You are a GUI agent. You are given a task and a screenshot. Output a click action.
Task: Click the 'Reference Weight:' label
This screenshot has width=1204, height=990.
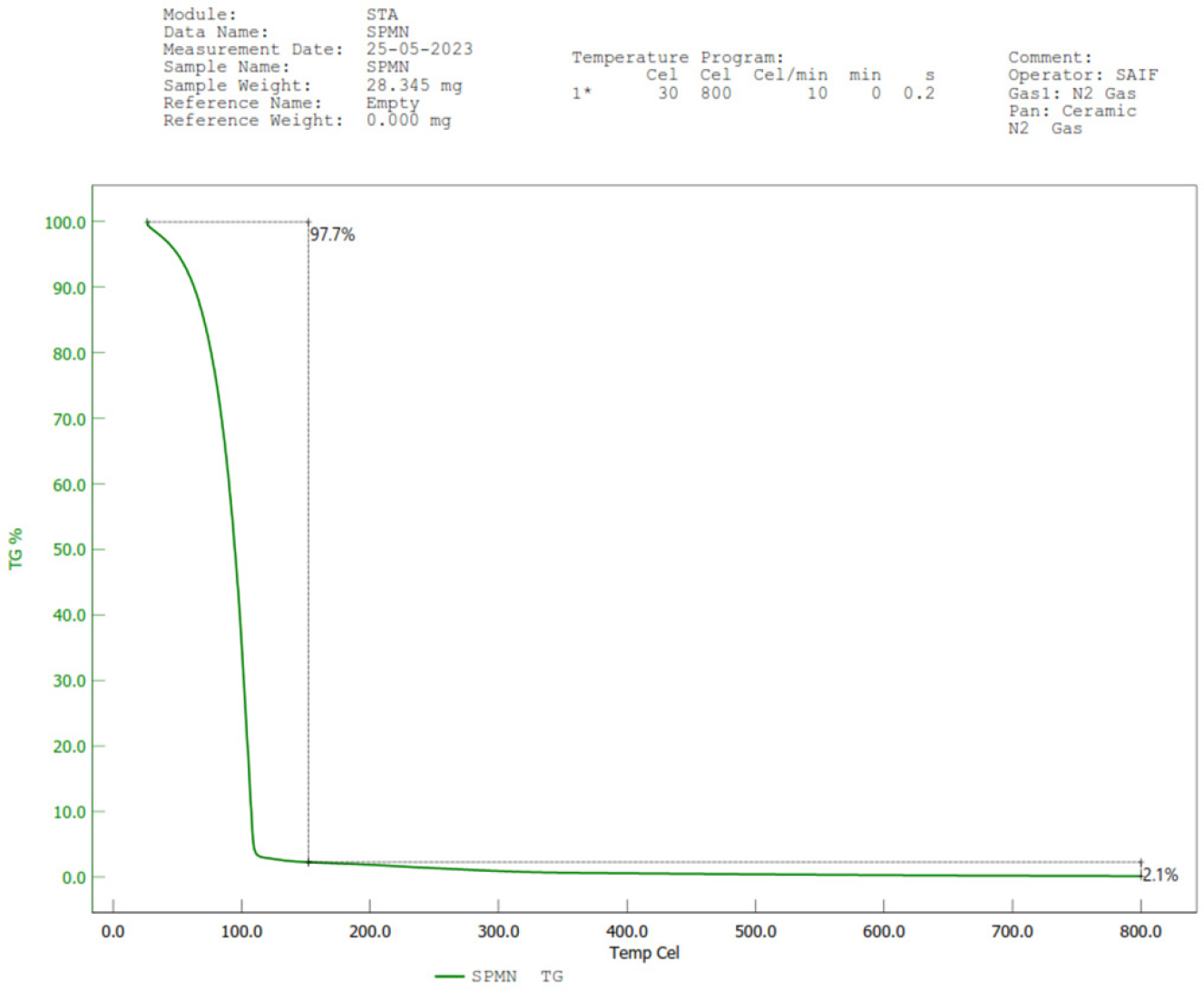(x=253, y=121)
